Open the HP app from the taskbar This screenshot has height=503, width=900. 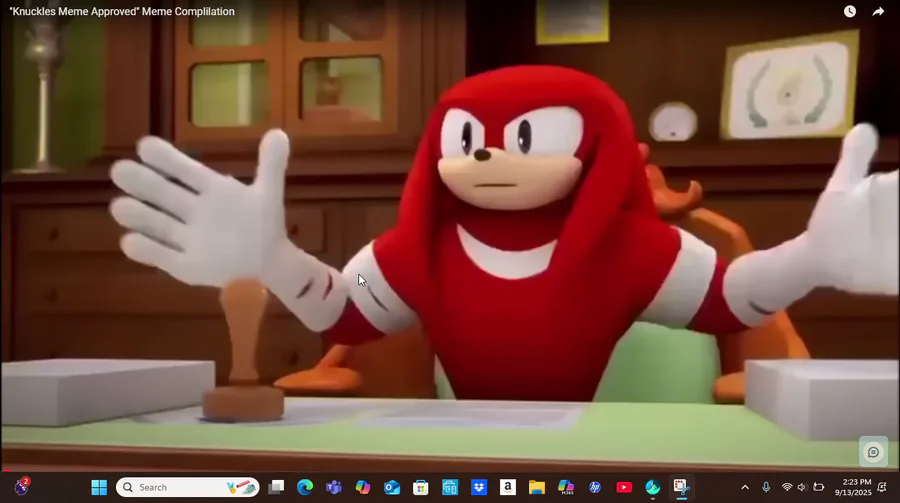click(595, 487)
